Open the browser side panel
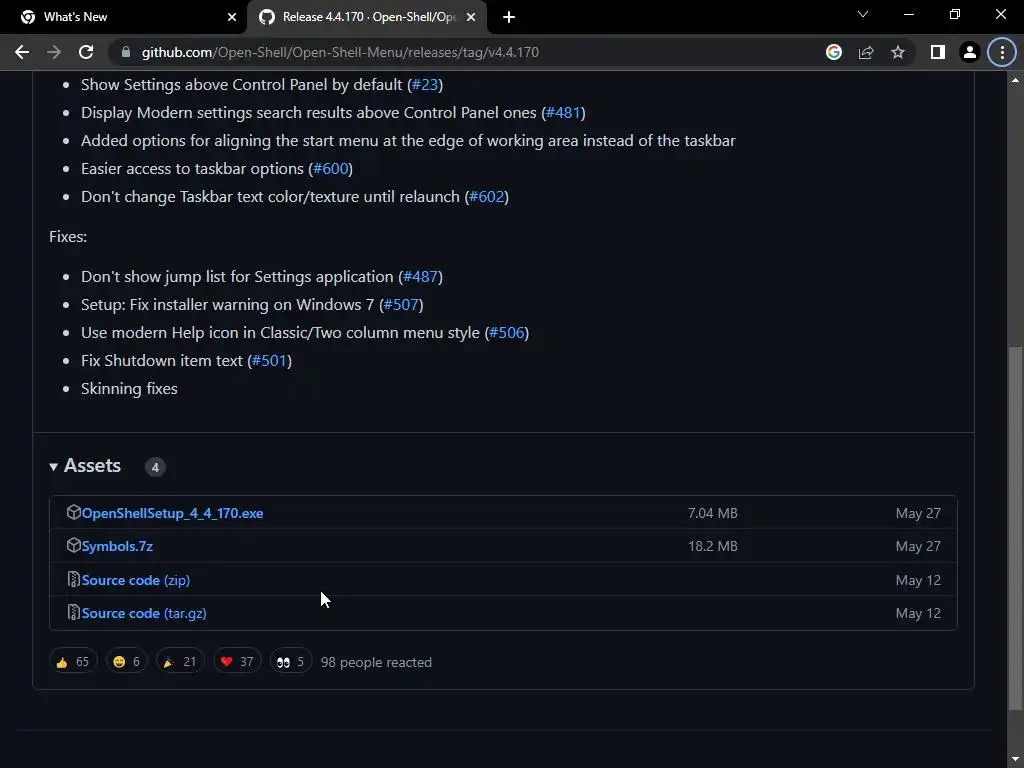 (938, 52)
